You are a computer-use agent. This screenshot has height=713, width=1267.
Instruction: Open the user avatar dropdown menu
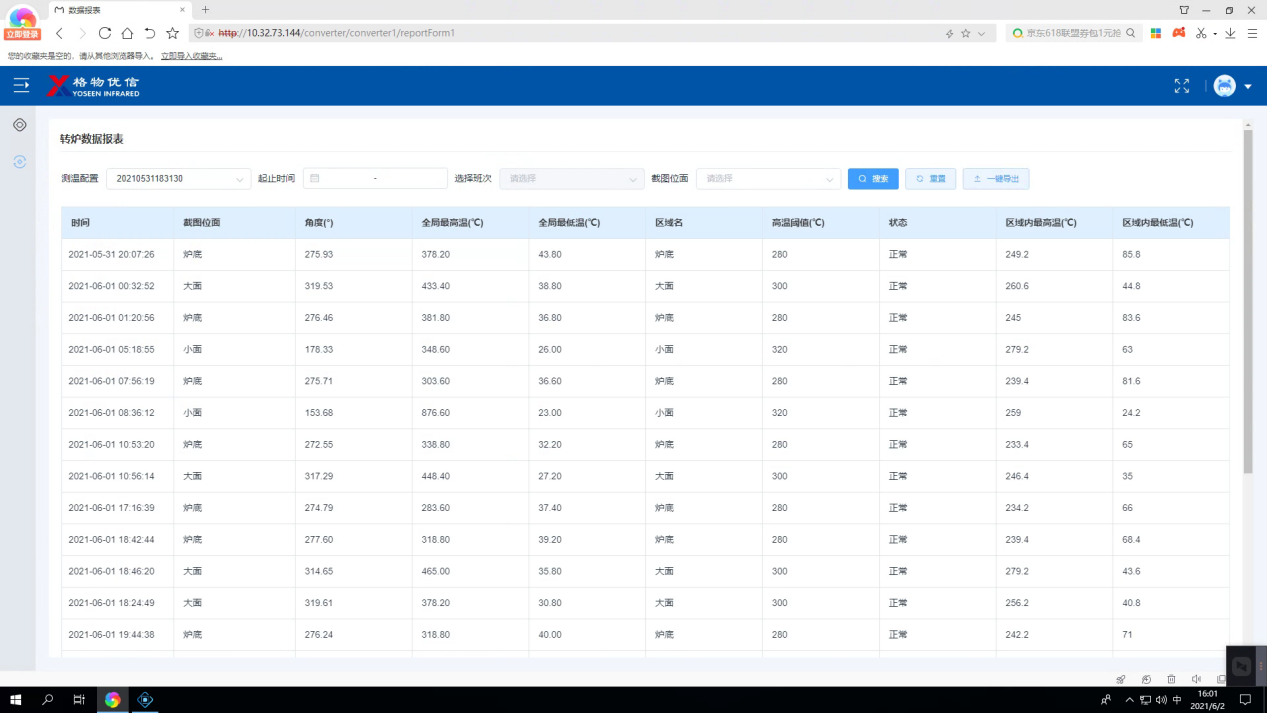1233,86
